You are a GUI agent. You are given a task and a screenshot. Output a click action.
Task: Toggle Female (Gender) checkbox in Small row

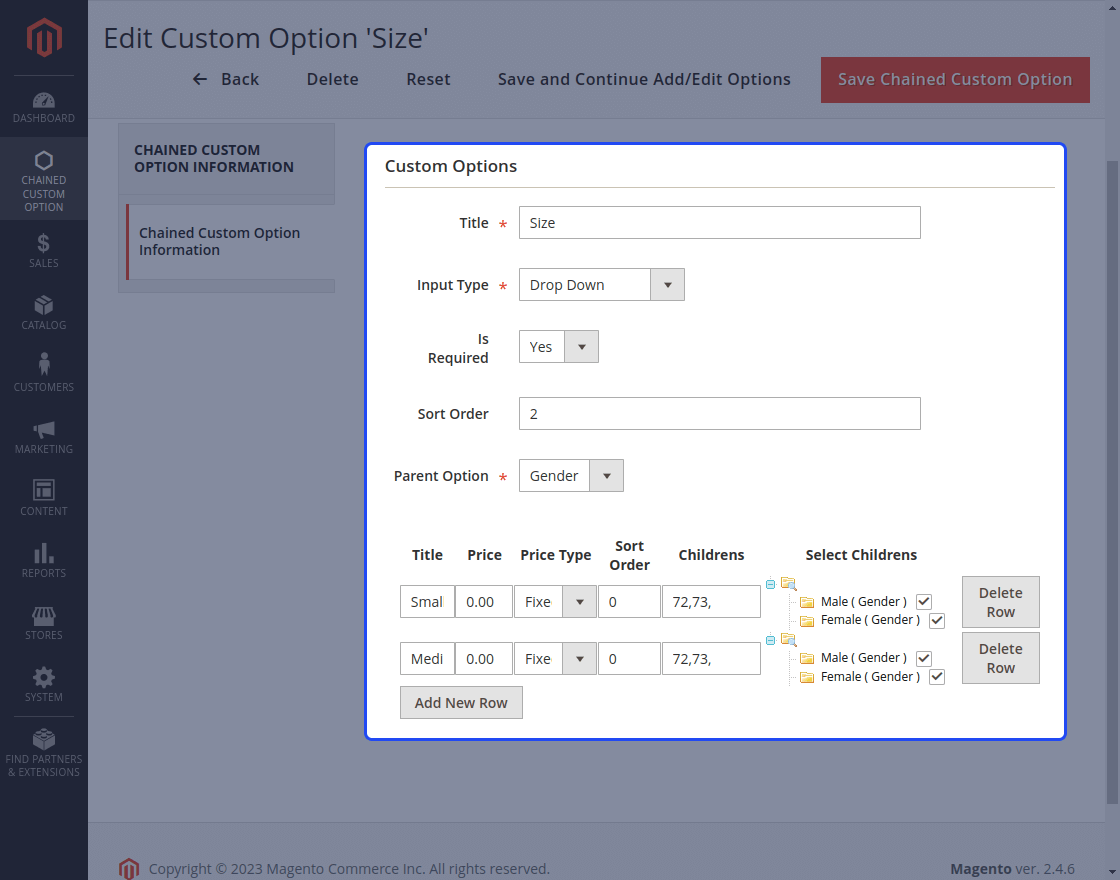[x=937, y=621]
